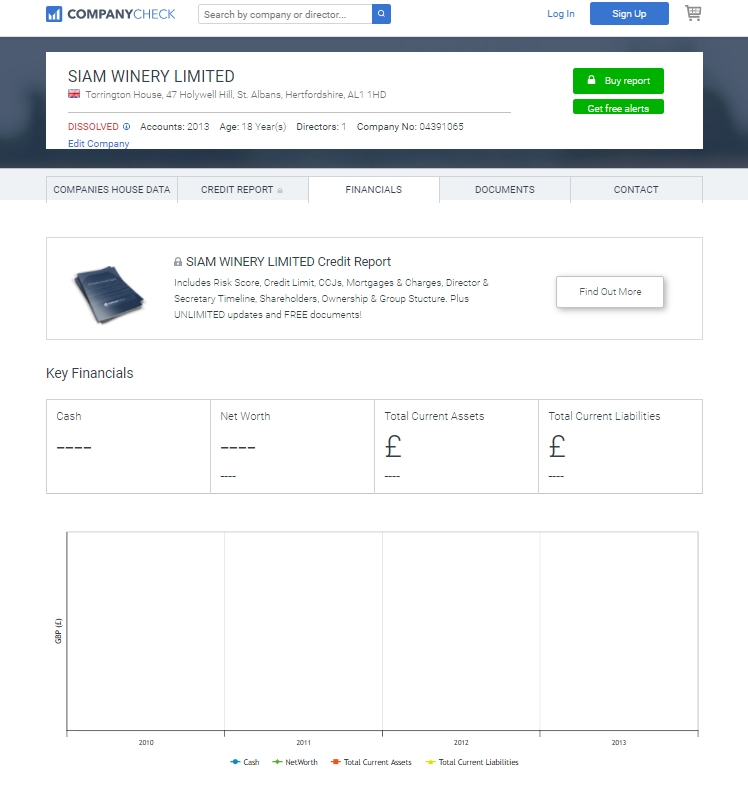
Task: Click the info icon next to DISSOLVED
Action: click(127, 127)
